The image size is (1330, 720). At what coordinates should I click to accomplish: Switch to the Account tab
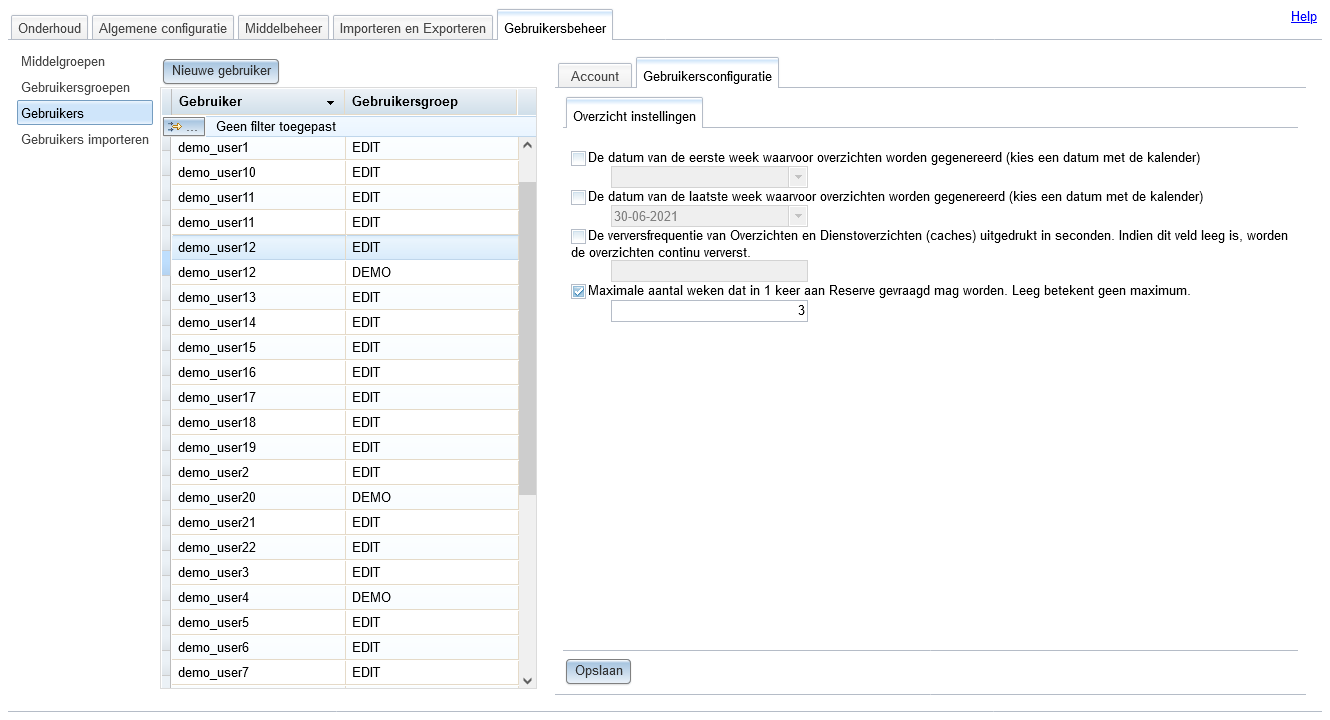pos(595,76)
